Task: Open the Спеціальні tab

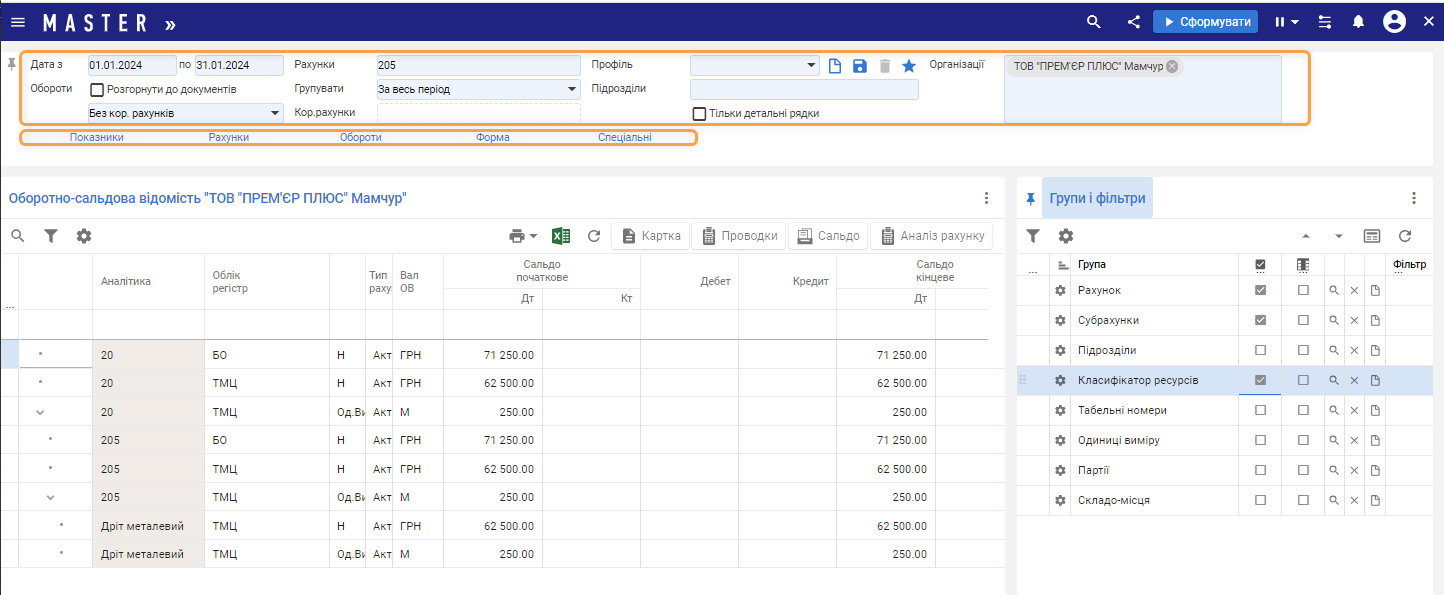Action: tap(625, 137)
